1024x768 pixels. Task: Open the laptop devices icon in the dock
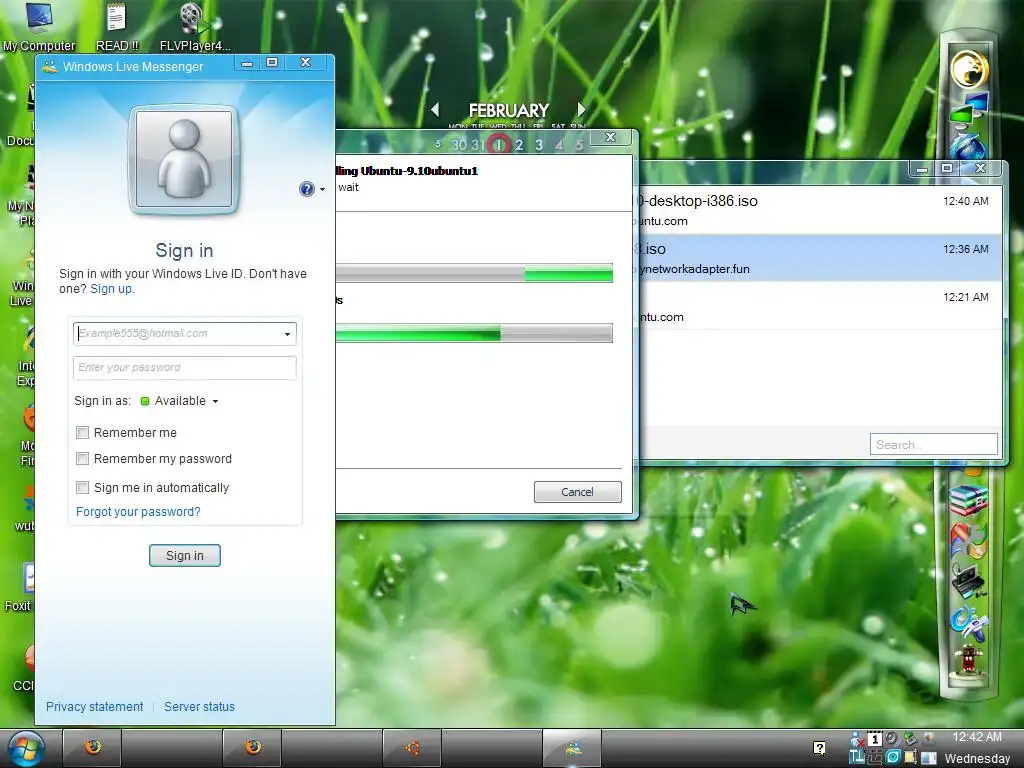click(x=968, y=581)
